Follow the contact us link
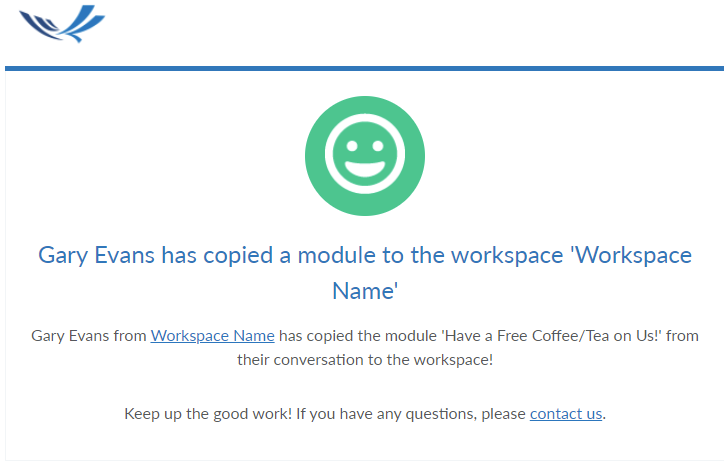Image resolution: width=724 pixels, height=463 pixels. pyautogui.click(x=566, y=414)
